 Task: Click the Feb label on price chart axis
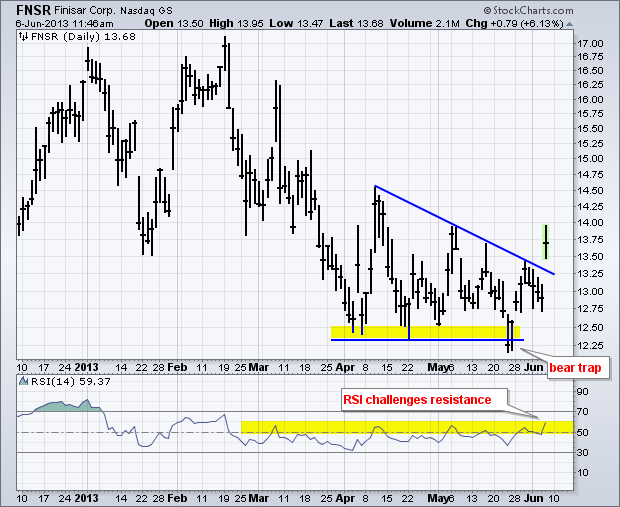point(177,367)
